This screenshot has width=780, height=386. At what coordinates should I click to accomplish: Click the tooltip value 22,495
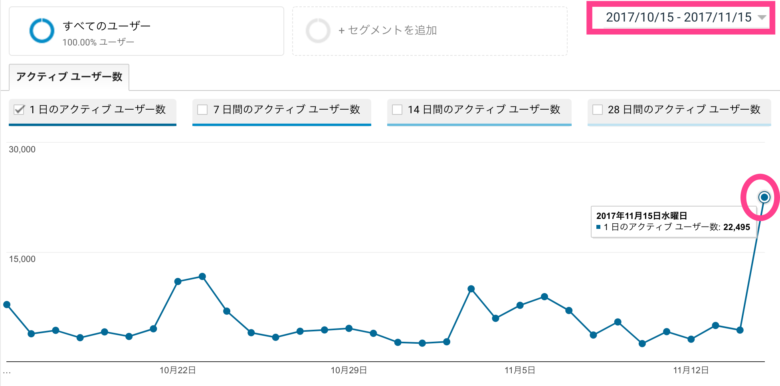736,227
